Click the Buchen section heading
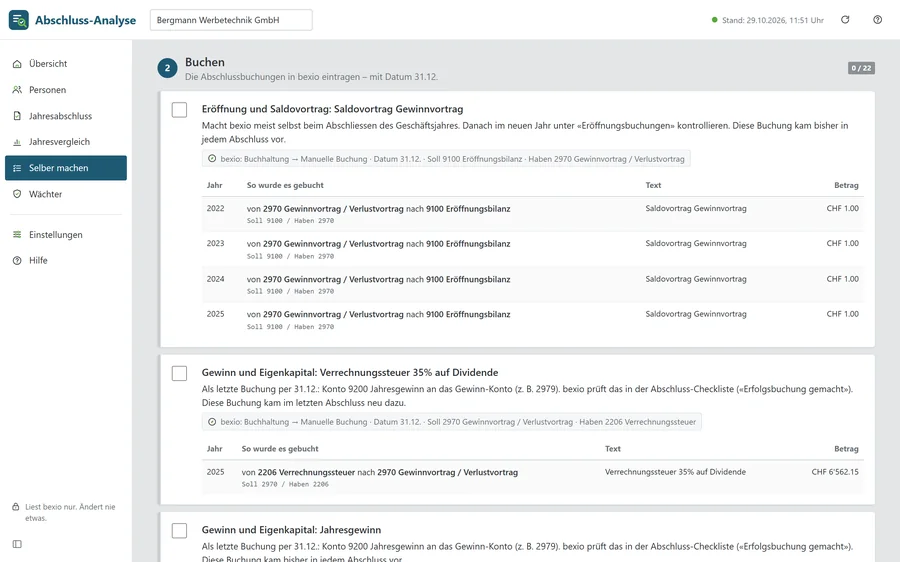 tap(205, 62)
